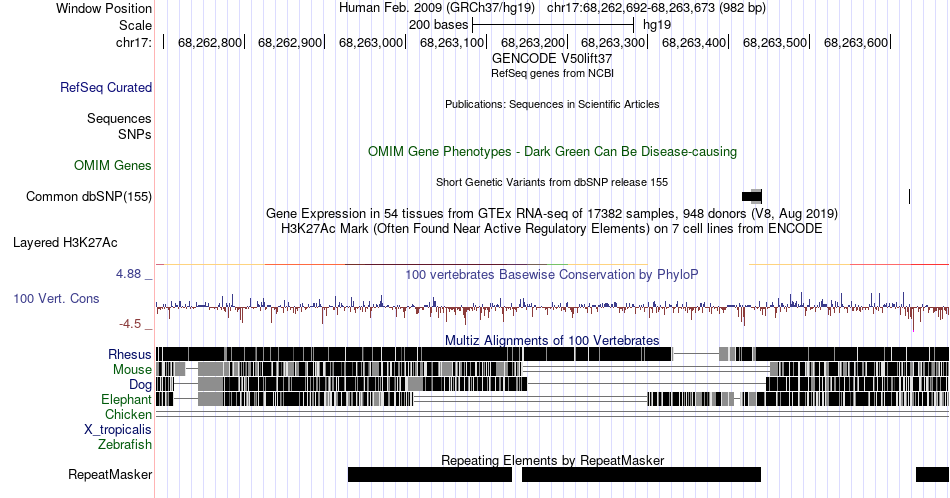Click the 68,263,600 ruler position
The height and width of the screenshot is (498, 950).
855,42
